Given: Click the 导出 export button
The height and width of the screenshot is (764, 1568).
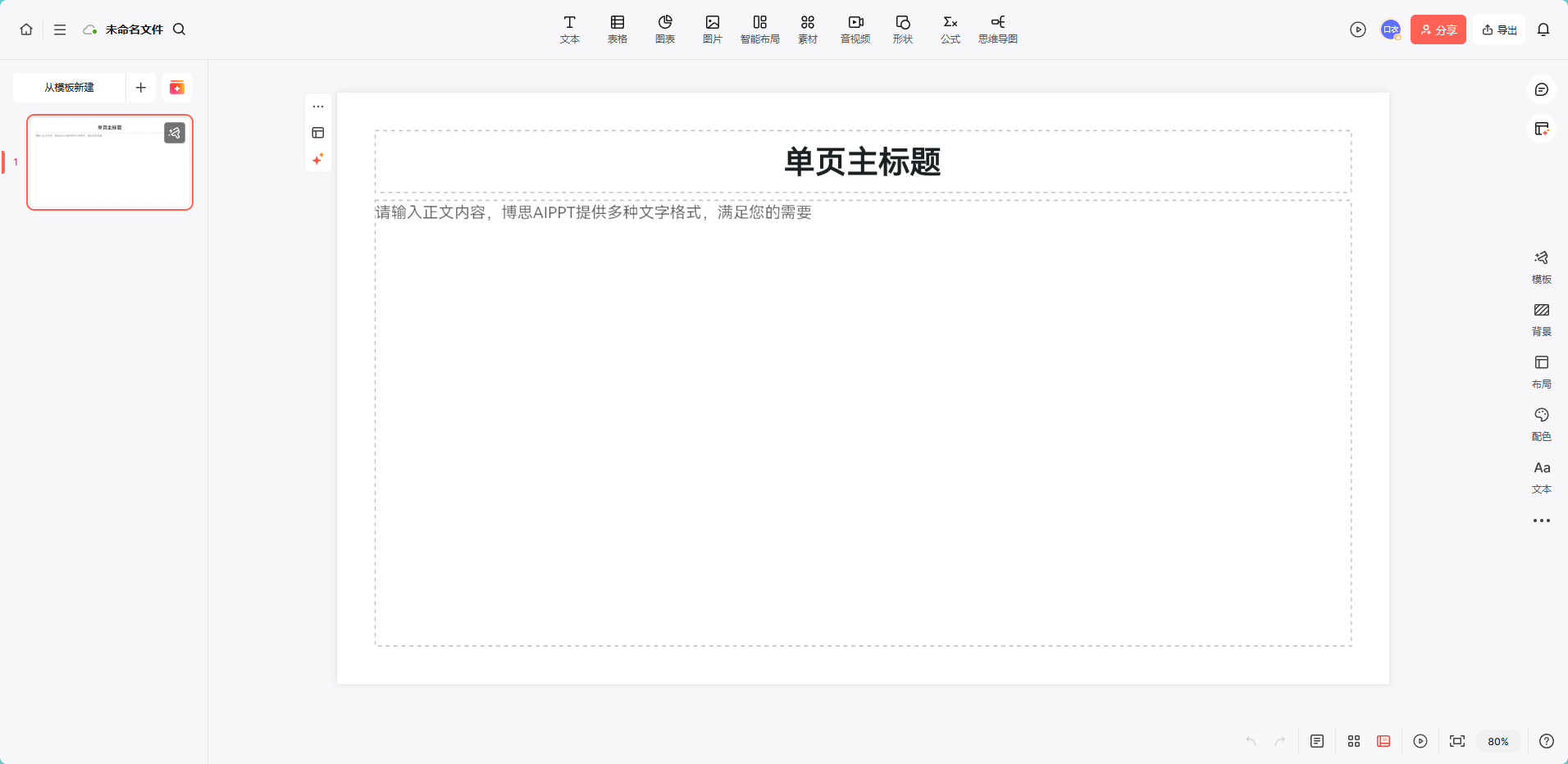Looking at the screenshot, I should [1498, 30].
